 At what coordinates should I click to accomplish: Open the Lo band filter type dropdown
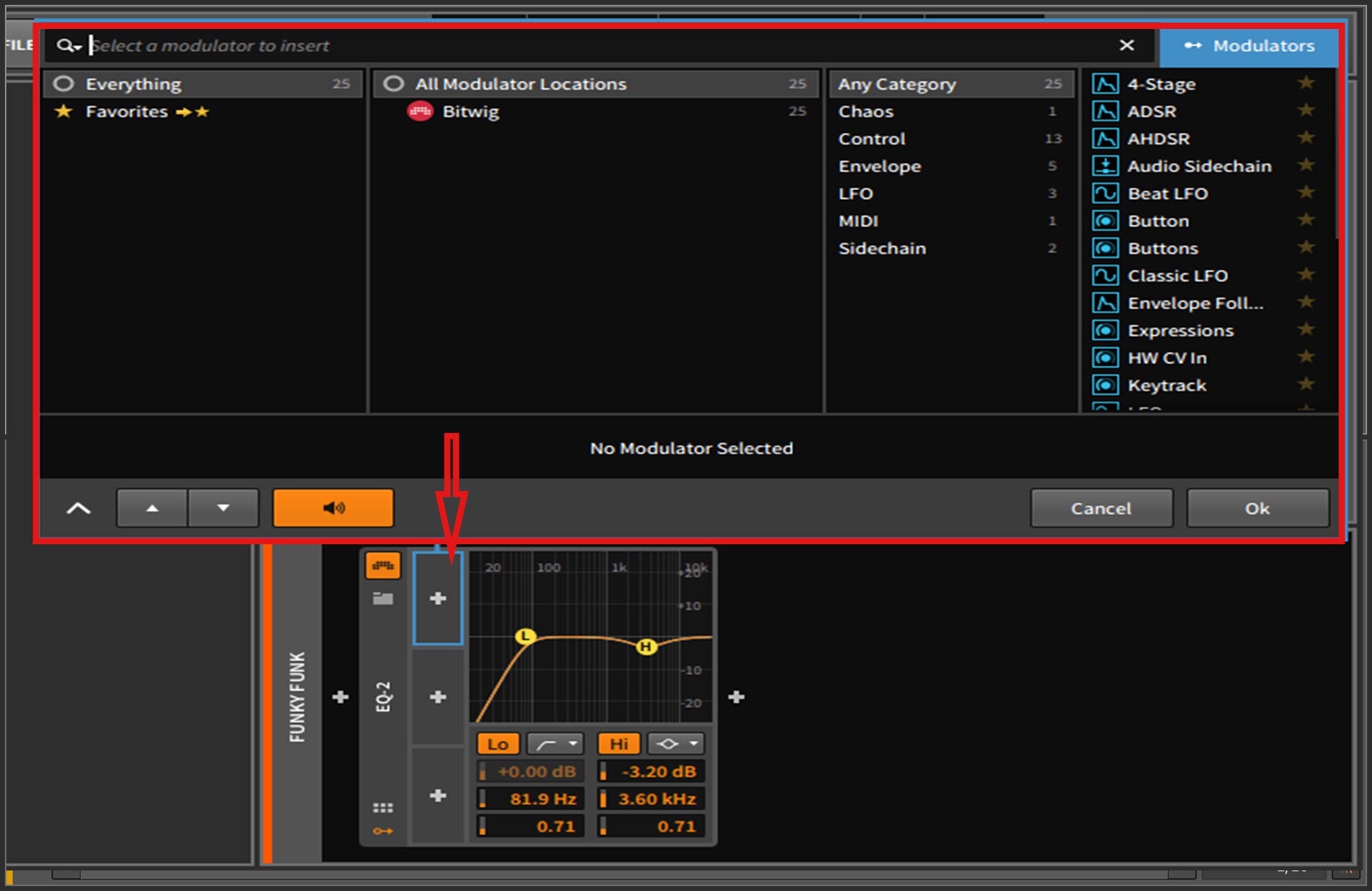[x=555, y=744]
